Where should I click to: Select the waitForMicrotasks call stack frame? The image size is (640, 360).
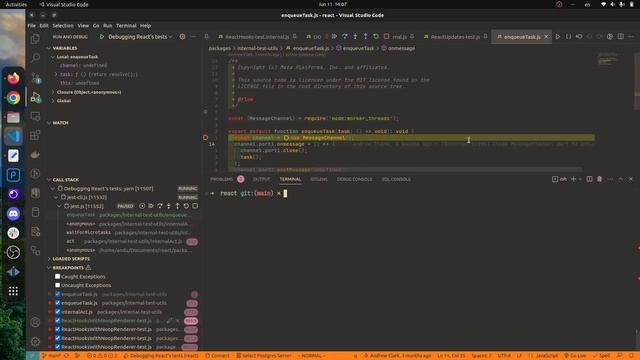pos(89,232)
